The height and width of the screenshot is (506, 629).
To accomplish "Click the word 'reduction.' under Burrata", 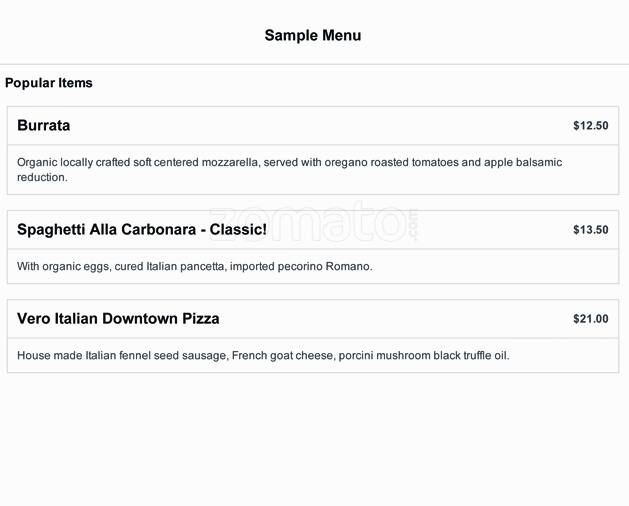I will pos(42,178).
